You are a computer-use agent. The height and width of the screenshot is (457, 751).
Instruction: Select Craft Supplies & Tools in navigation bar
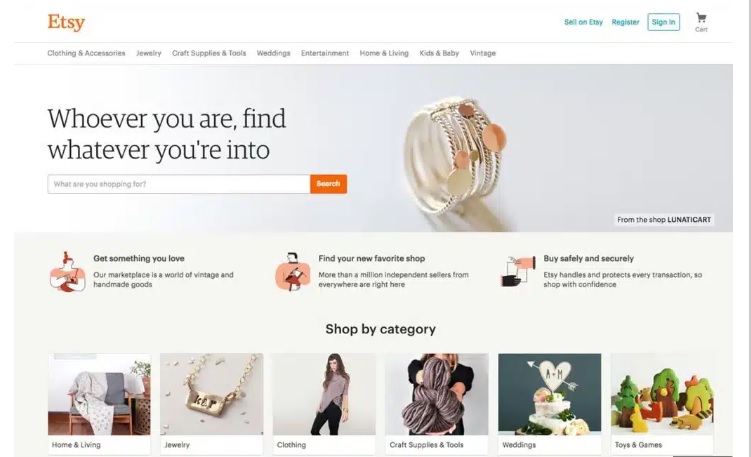coord(209,53)
